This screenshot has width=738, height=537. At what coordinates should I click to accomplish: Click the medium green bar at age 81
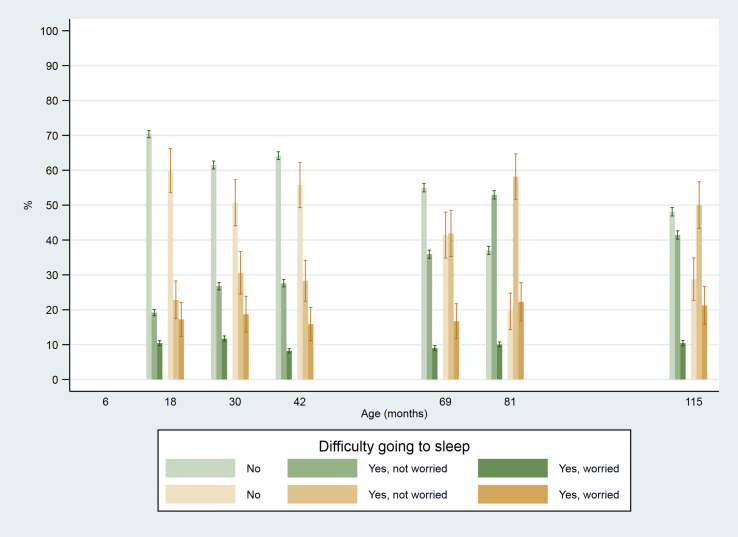pos(494,287)
